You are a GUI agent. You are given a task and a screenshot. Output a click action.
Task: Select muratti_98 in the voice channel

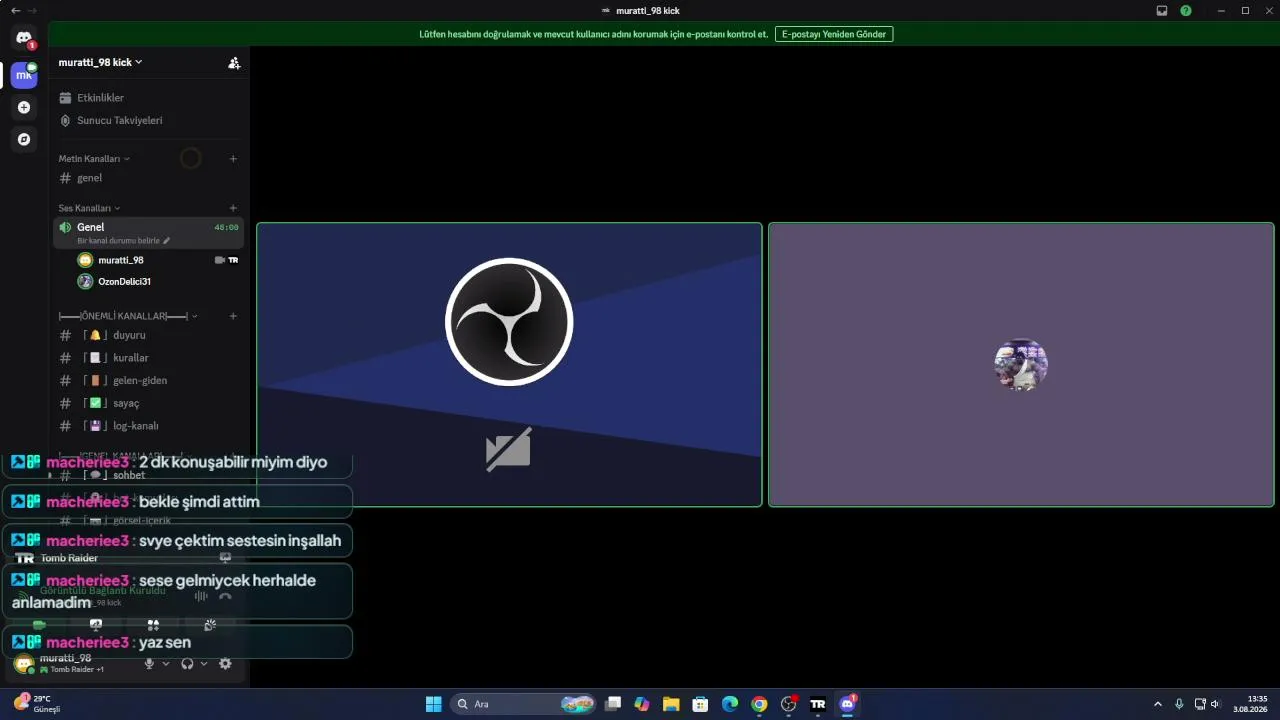158,260
